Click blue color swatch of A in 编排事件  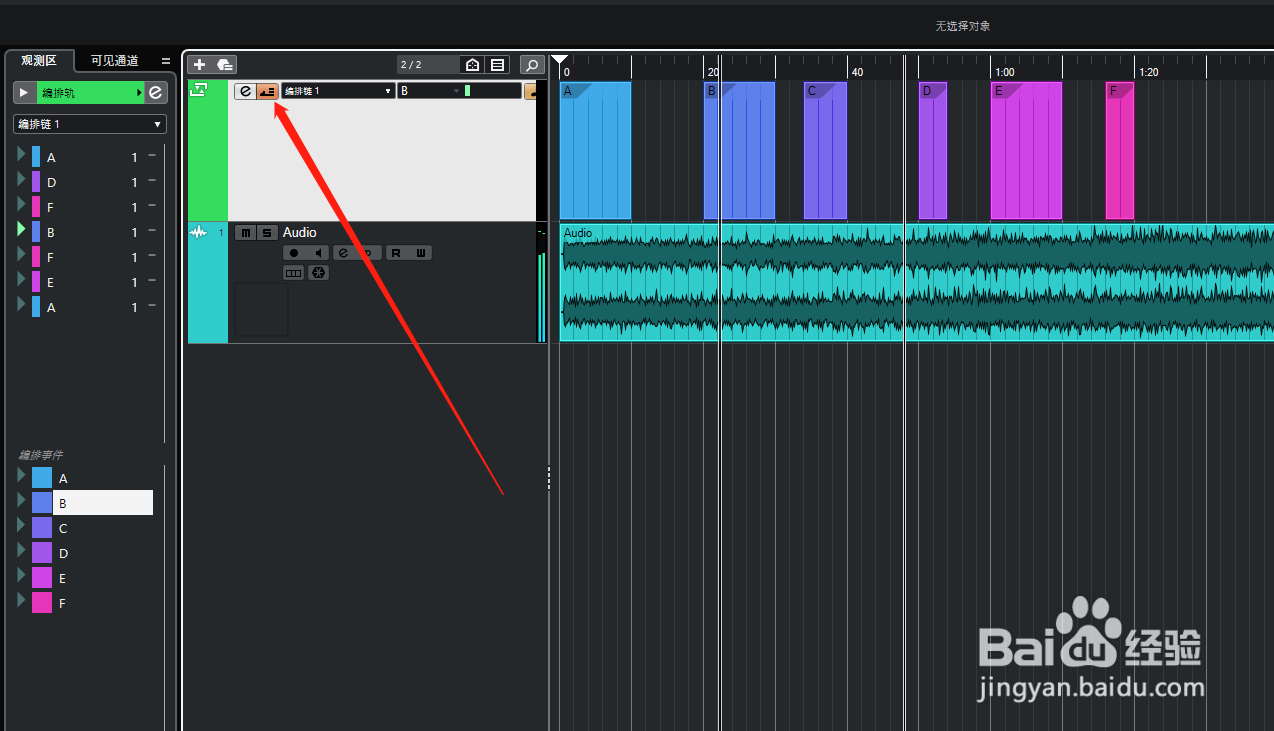(x=41, y=478)
